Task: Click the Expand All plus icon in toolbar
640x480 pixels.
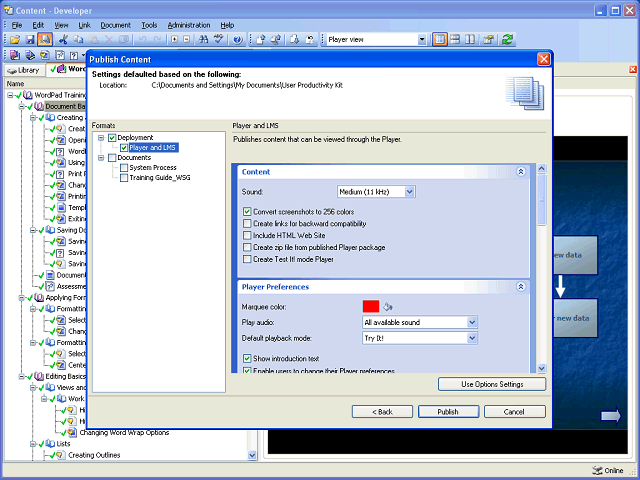Action: [175, 39]
